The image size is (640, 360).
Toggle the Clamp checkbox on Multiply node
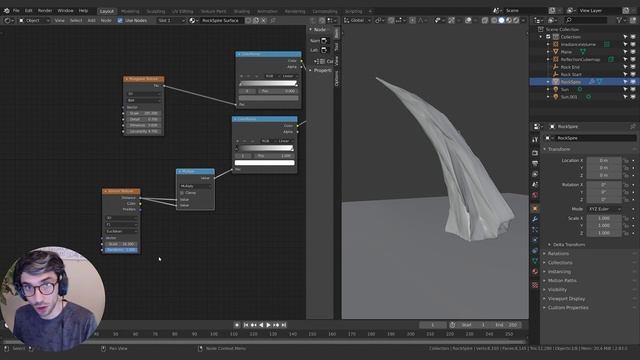pos(182,193)
